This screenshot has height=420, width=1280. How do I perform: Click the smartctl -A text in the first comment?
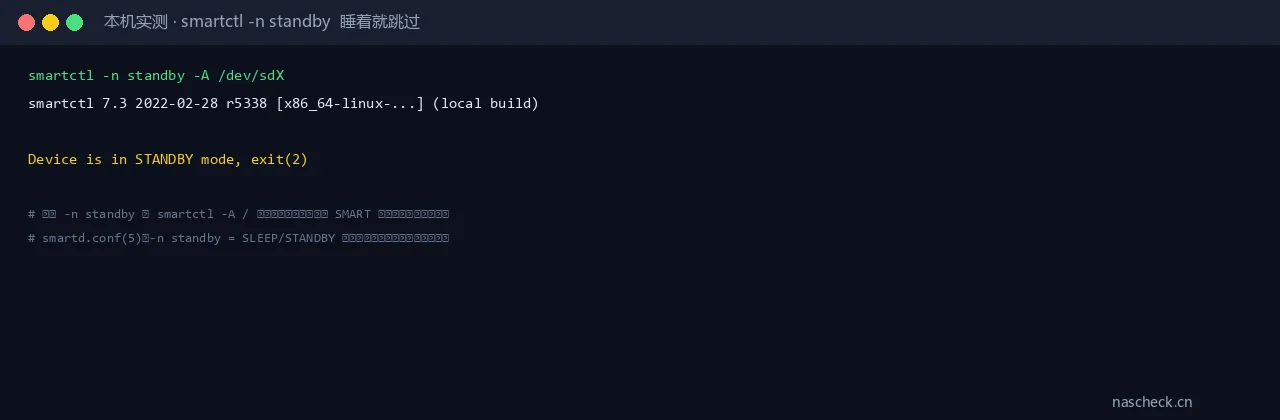click(196, 214)
